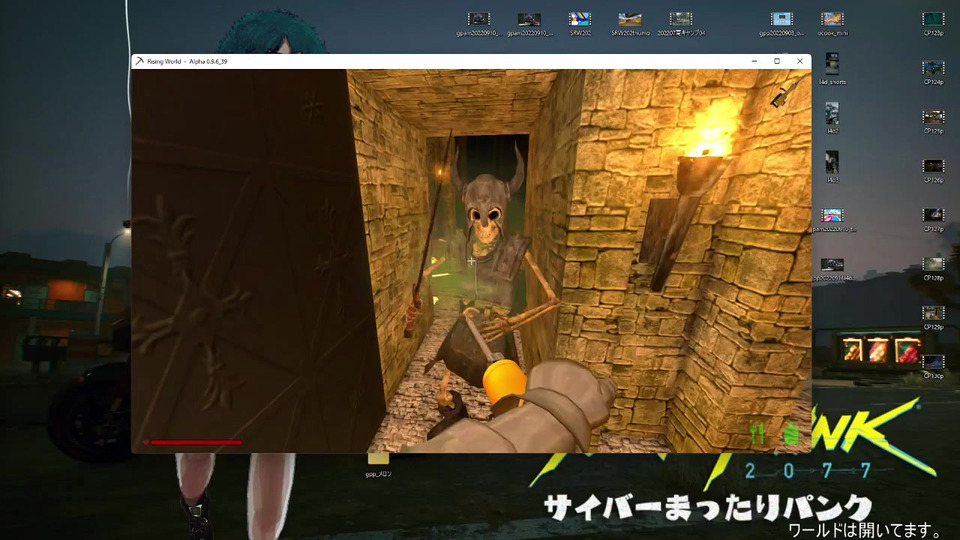Viewport: 960px width, 540px height.
Task: Open the 202207 camp video file icon
Action: coord(680,23)
